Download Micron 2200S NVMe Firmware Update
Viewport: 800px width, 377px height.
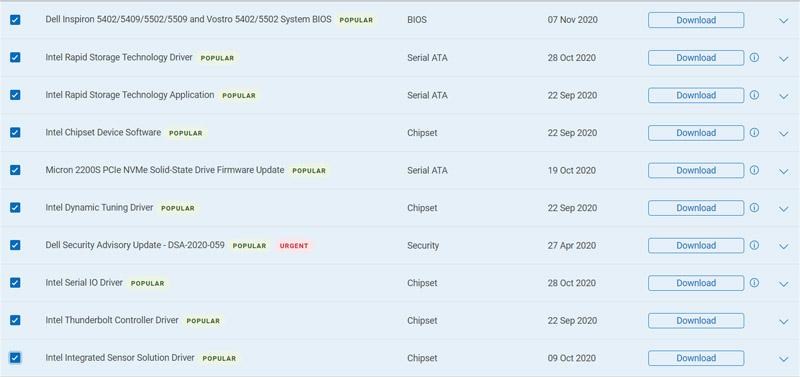click(696, 170)
